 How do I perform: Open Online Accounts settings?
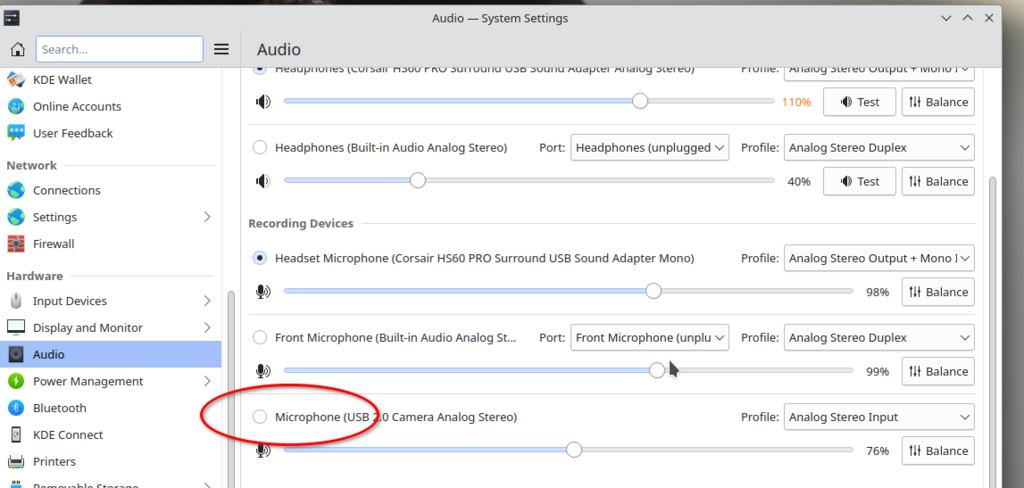pyautogui.click(x=110, y=106)
